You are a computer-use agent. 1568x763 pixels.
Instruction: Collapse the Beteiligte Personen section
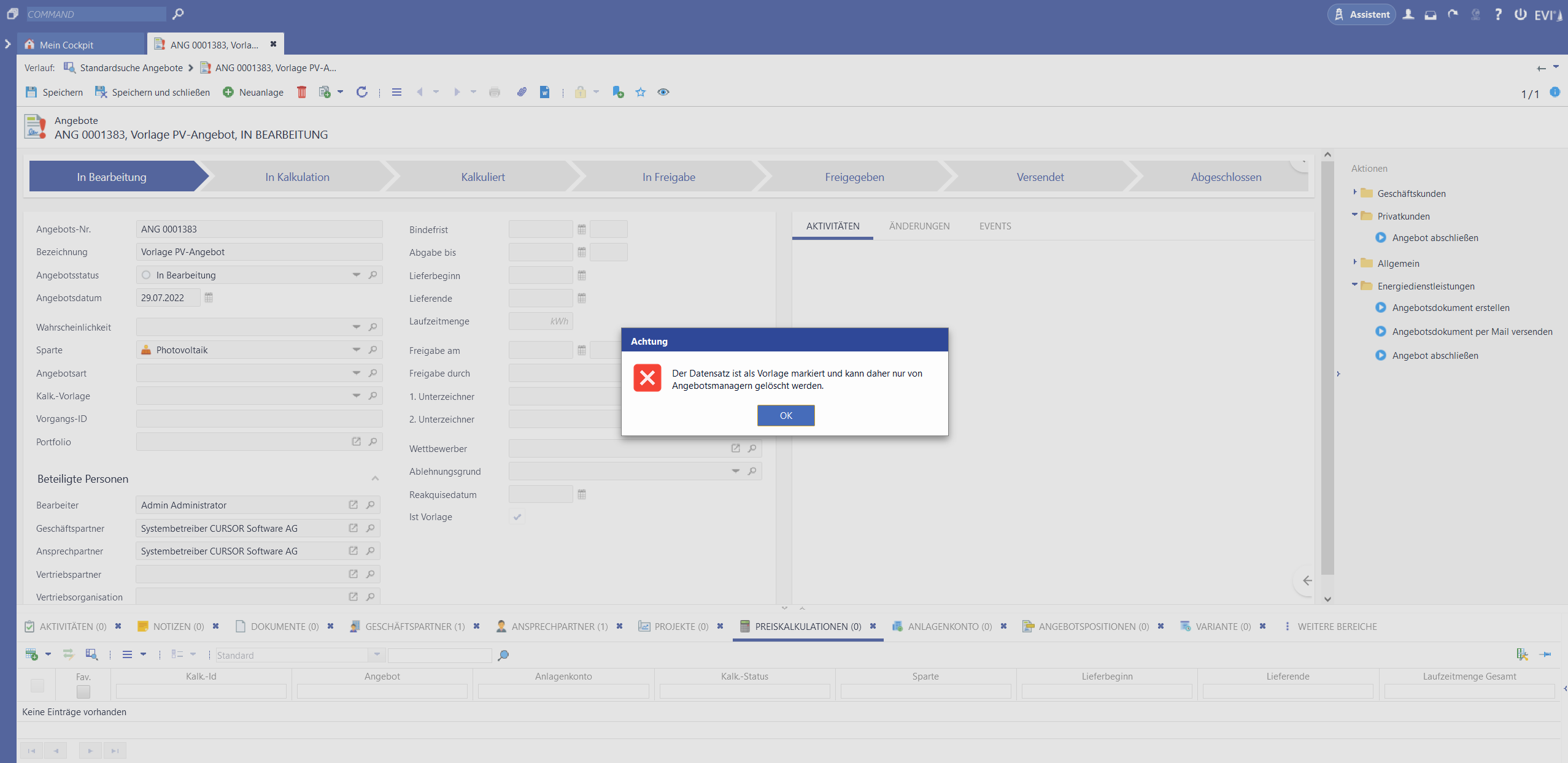tap(375, 478)
